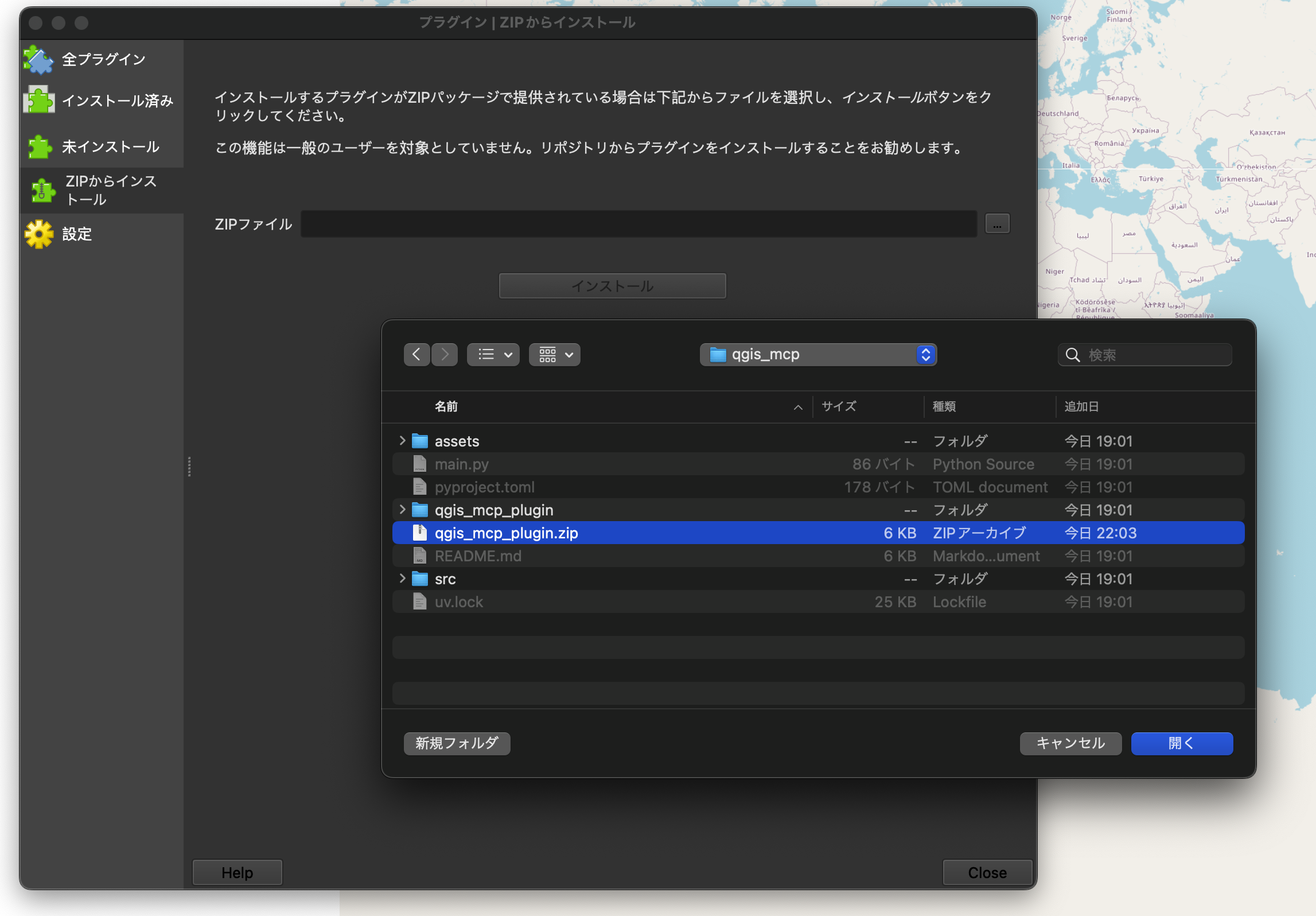Open the list view mode dropdown
Image resolution: width=1316 pixels, height=916 pixels.
coord(493,355)
